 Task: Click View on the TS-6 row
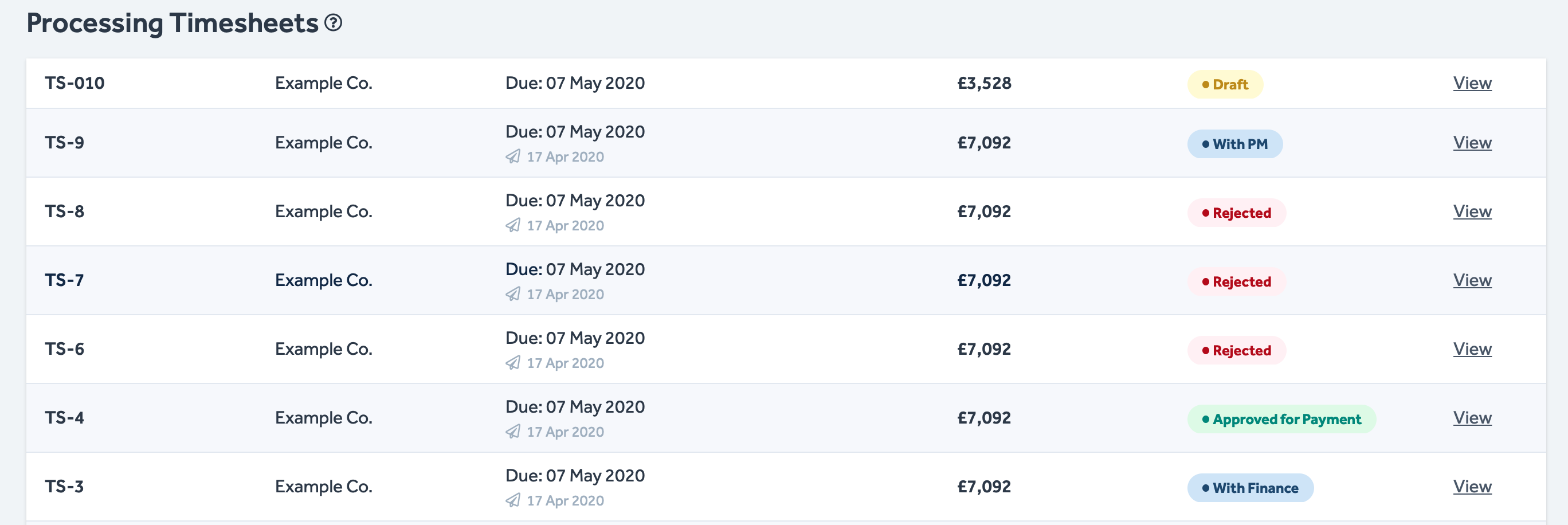click(x=1472, y=349)
